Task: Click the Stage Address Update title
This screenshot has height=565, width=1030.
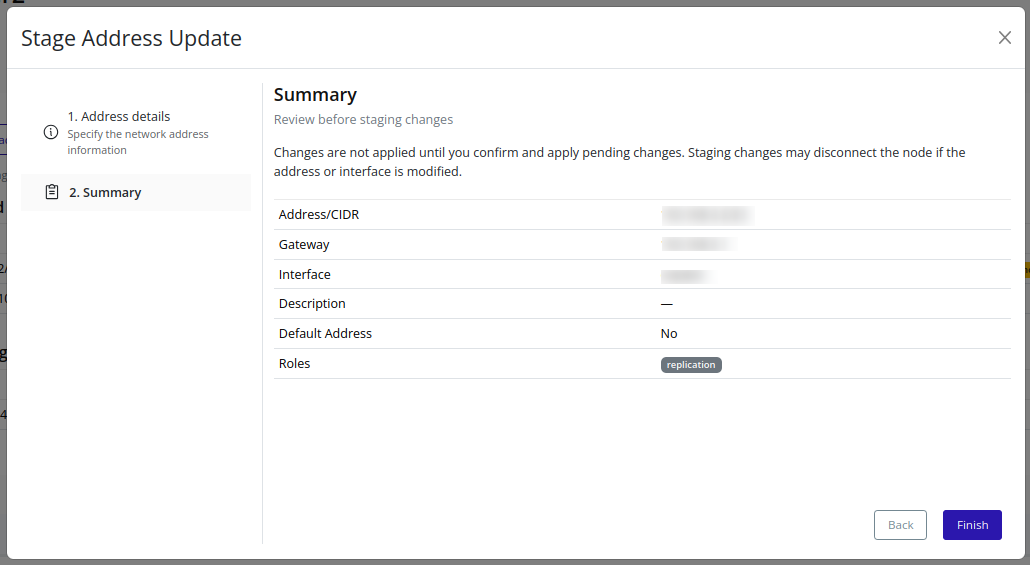Action: pyautogui.click(x=131, y=39)
